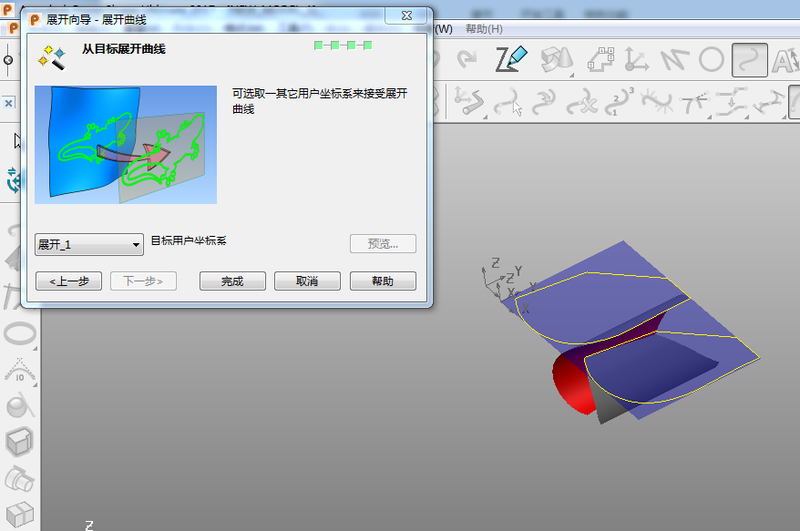Click the 预览... preview button
This screenshot has height=531, width=800.
coord(383,244)
